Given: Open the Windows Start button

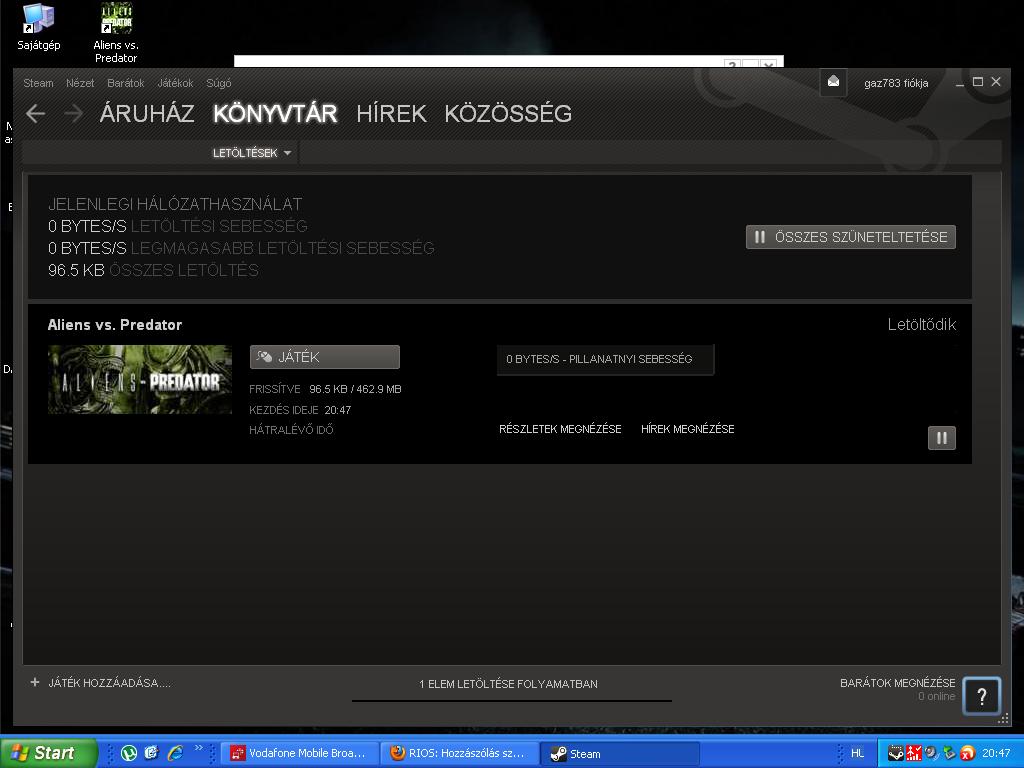Looking at the screenshot, I should (48, 753).
